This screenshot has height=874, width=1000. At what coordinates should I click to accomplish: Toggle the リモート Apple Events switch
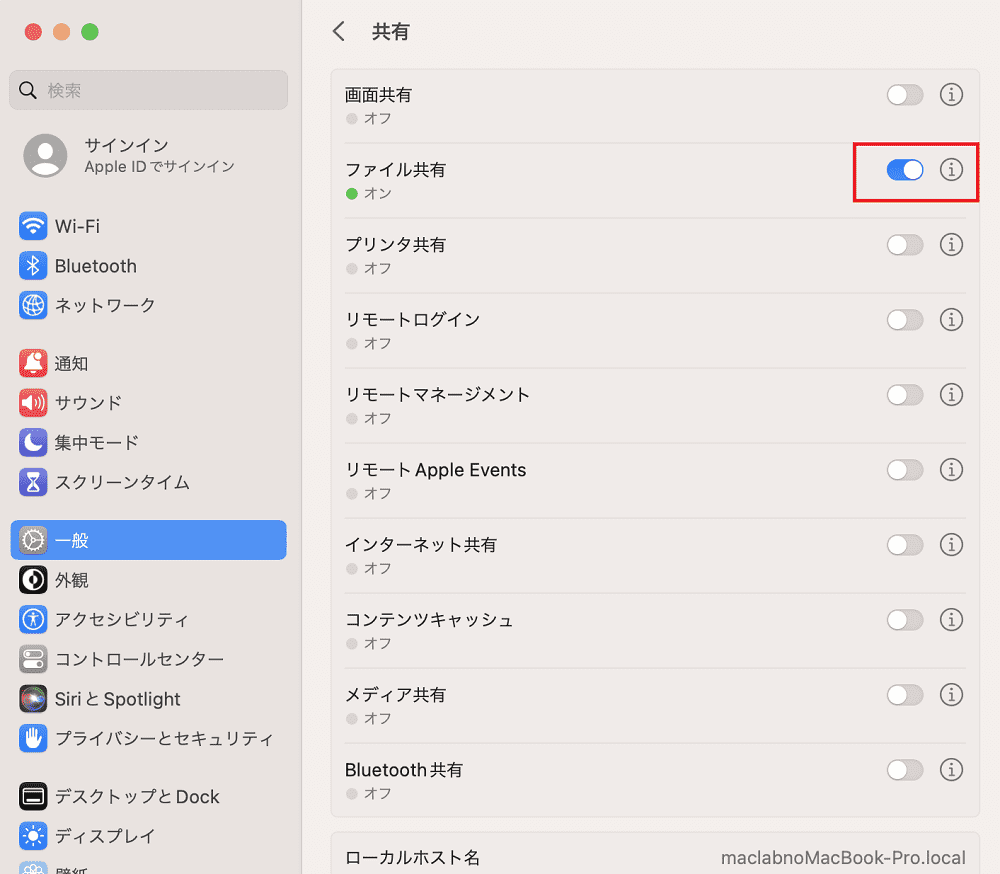[905, 470]
